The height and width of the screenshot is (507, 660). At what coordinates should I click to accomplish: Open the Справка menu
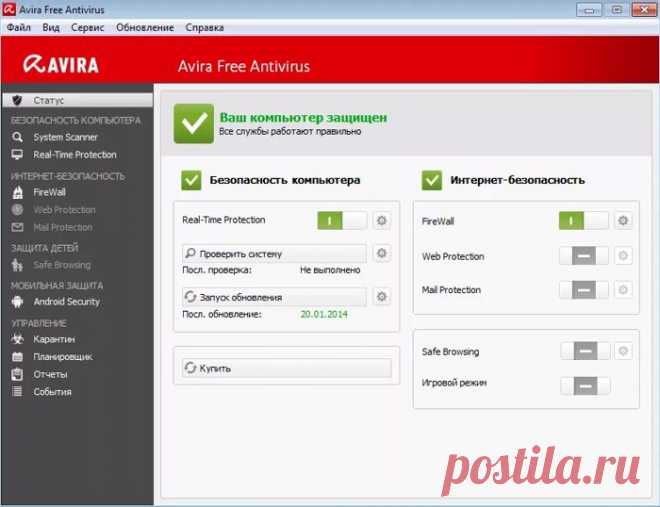coord(205,27)
